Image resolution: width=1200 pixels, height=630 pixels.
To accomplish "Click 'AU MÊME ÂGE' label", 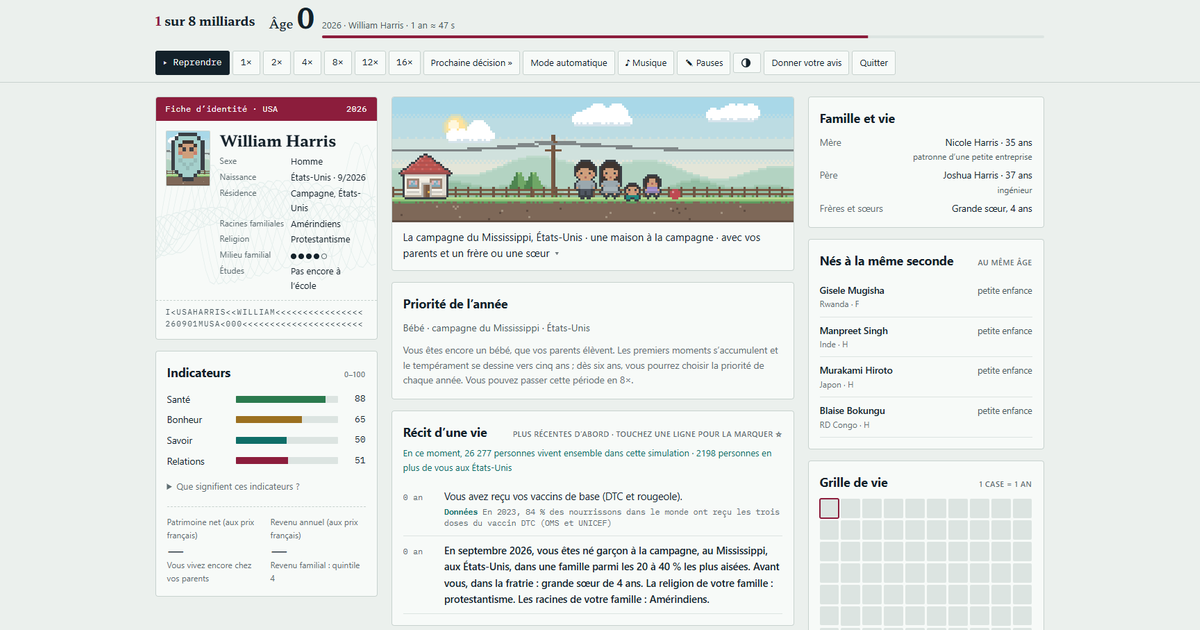I will (x=1005, y=262).
